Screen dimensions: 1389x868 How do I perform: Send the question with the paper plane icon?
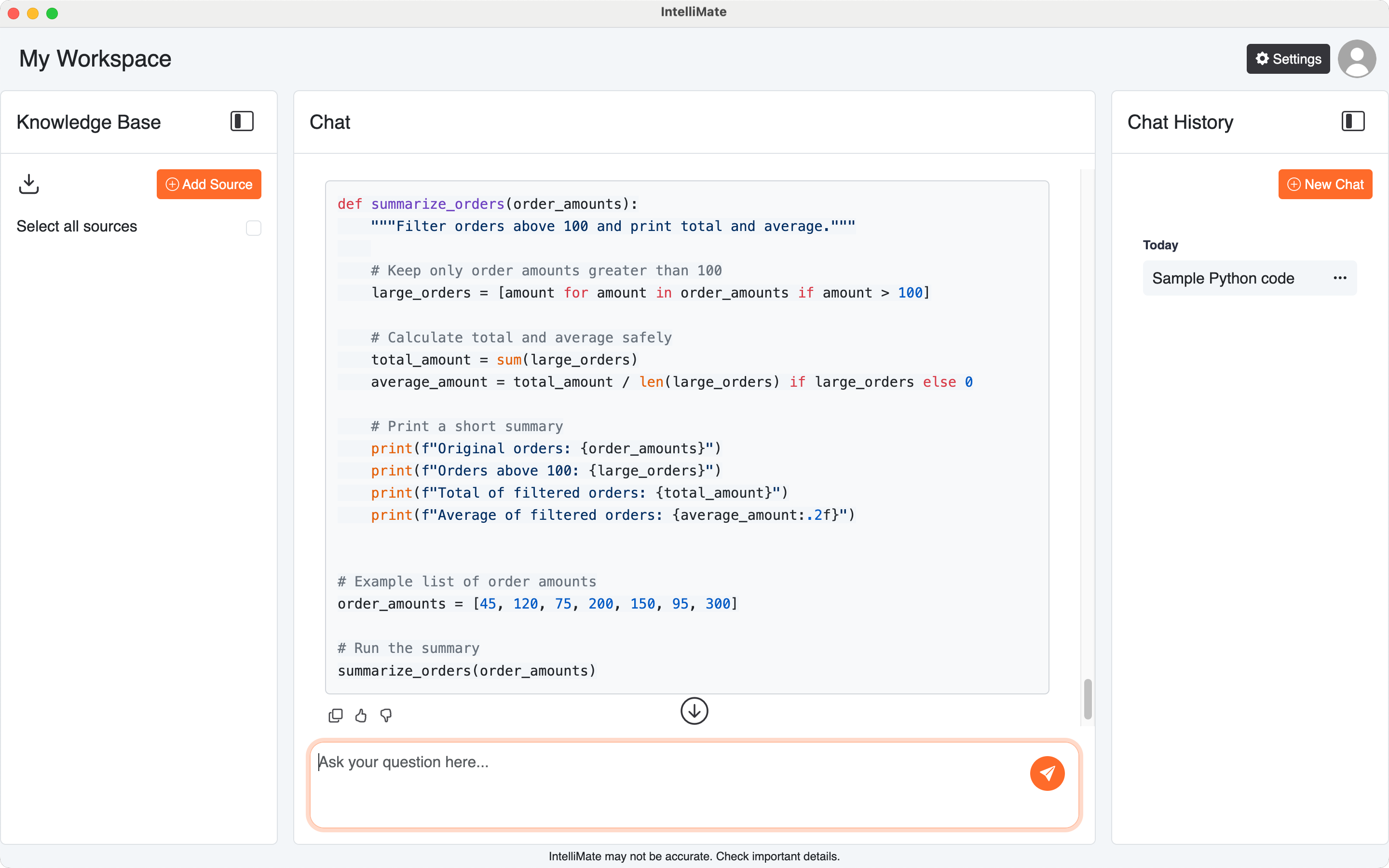pos(1047,773)
